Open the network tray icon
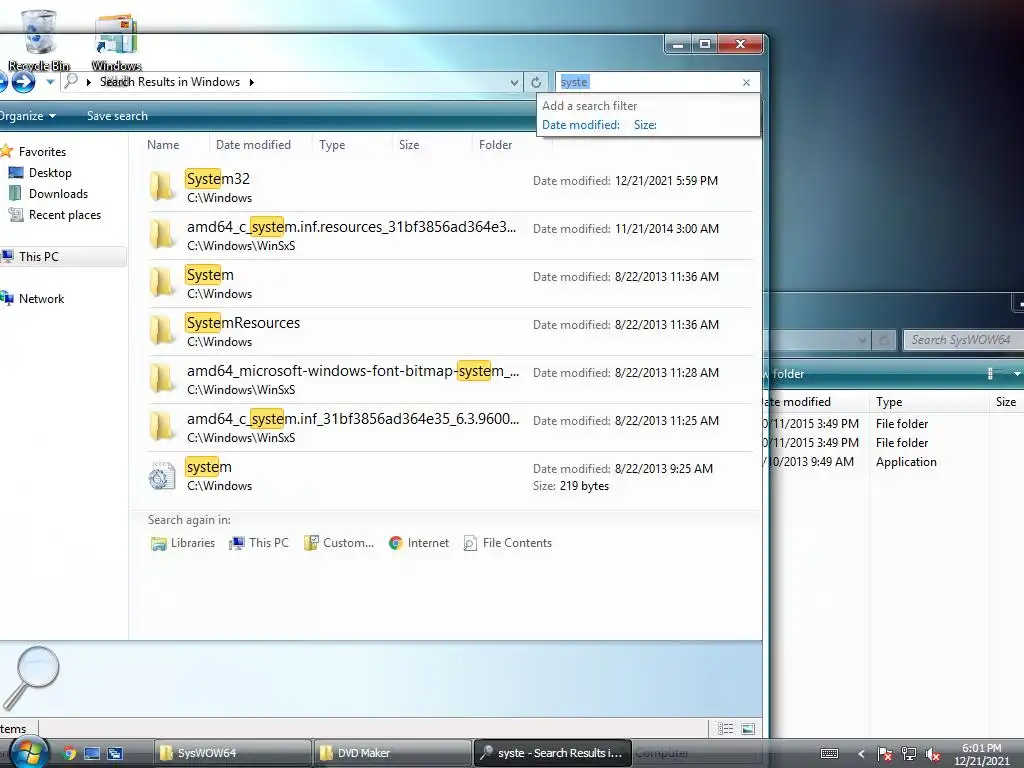This screenshot has width=1024, height=768. (x=908, y=754)
